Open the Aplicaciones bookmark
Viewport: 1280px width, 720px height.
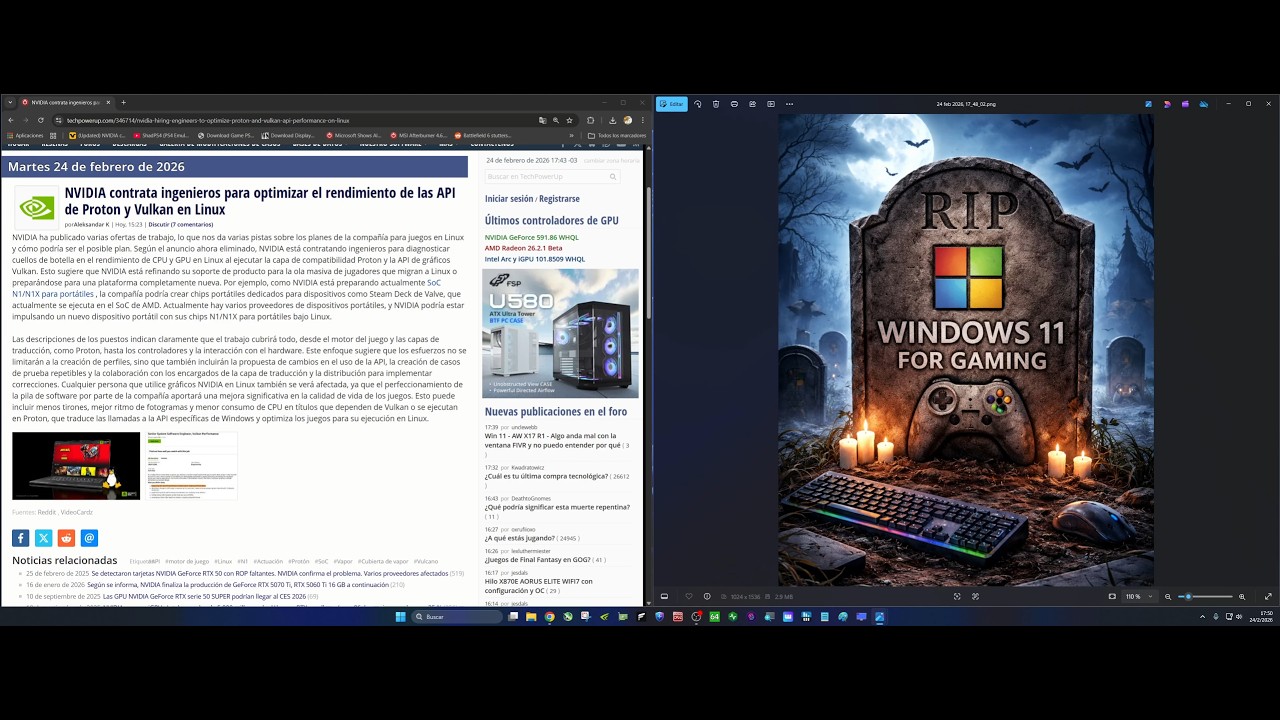click(x=25, y=135)
